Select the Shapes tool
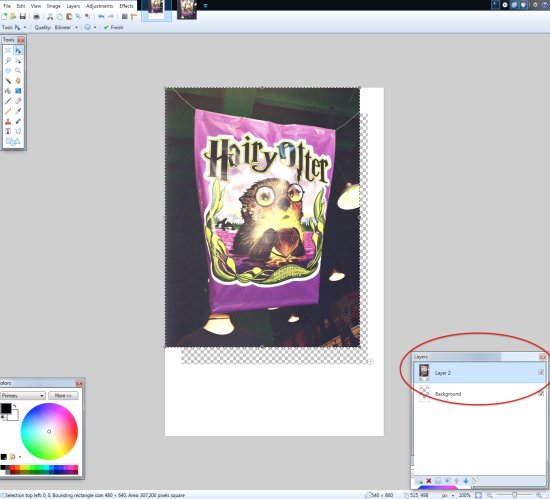 13,141
